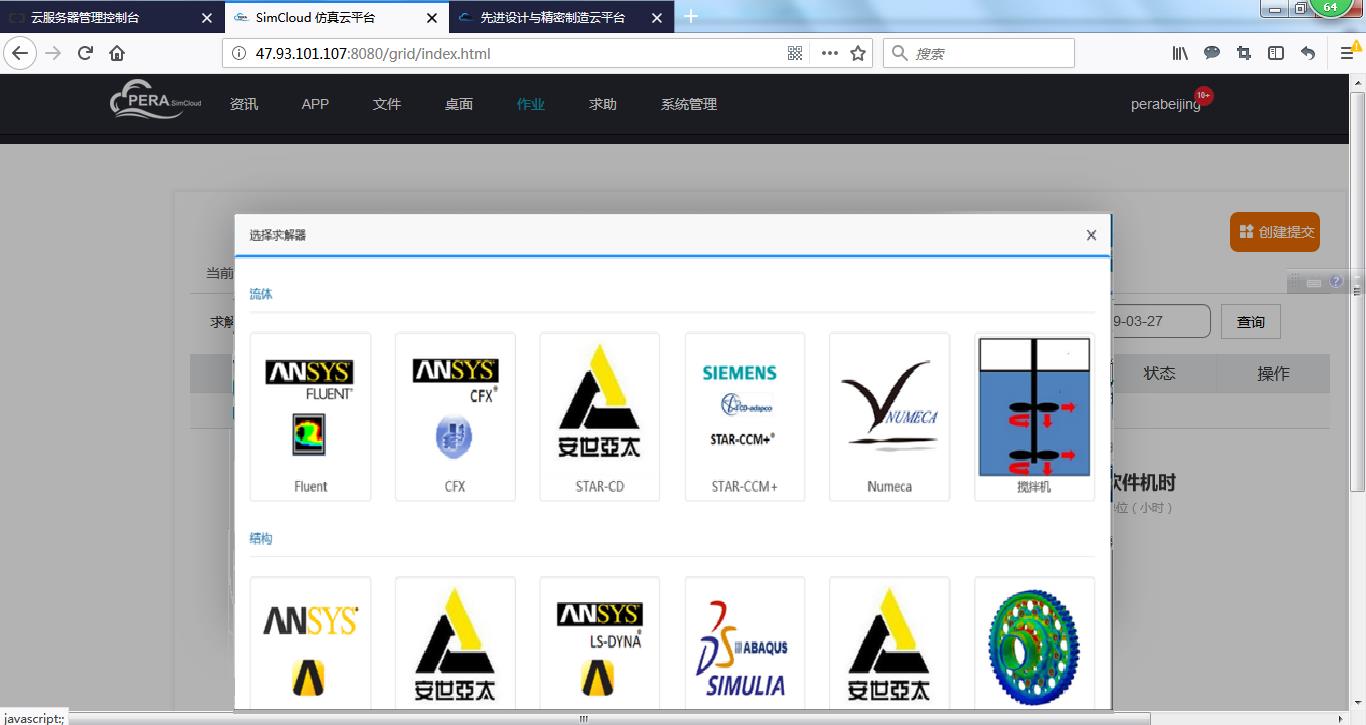Select the Numeca solver
This screenshot has height=725, width=1366.
pyautogui.click(x=889, y=417)
